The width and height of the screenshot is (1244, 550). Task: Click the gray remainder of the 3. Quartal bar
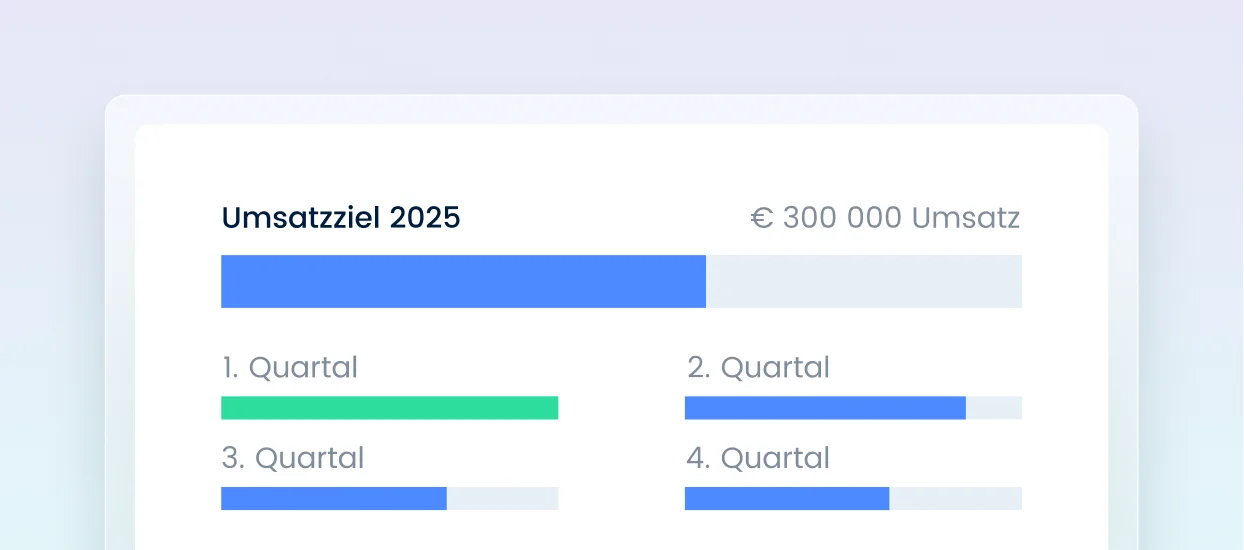tap(502, 498)
